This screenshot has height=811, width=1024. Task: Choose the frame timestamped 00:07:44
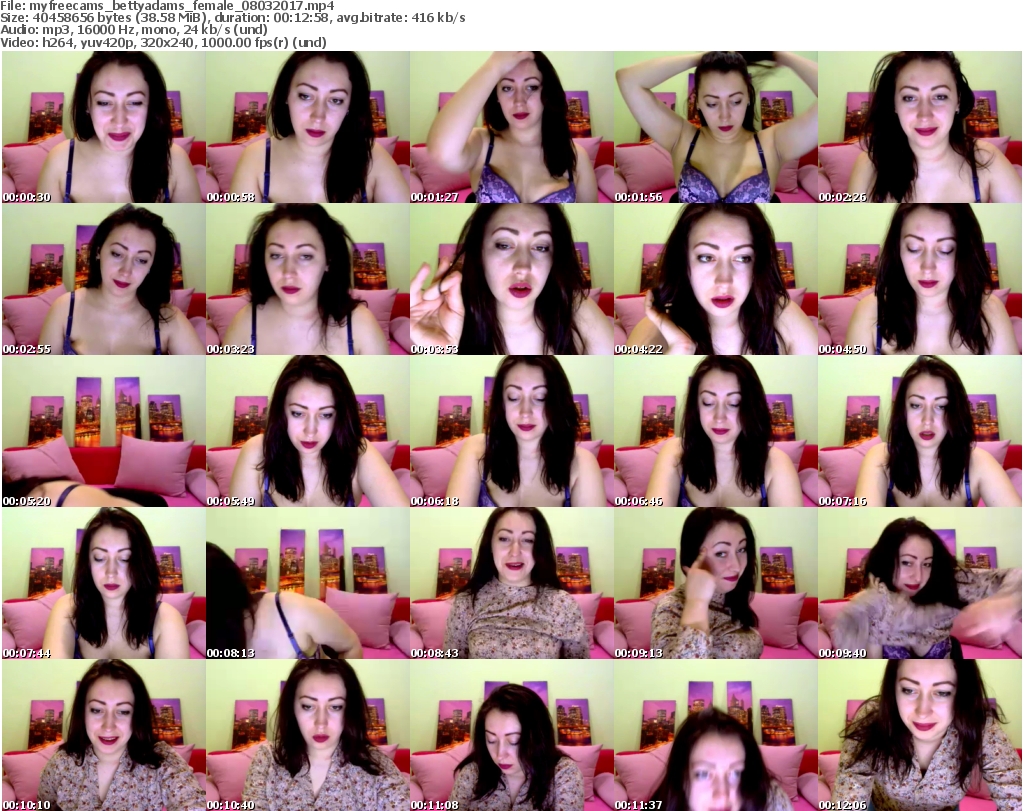104,583
